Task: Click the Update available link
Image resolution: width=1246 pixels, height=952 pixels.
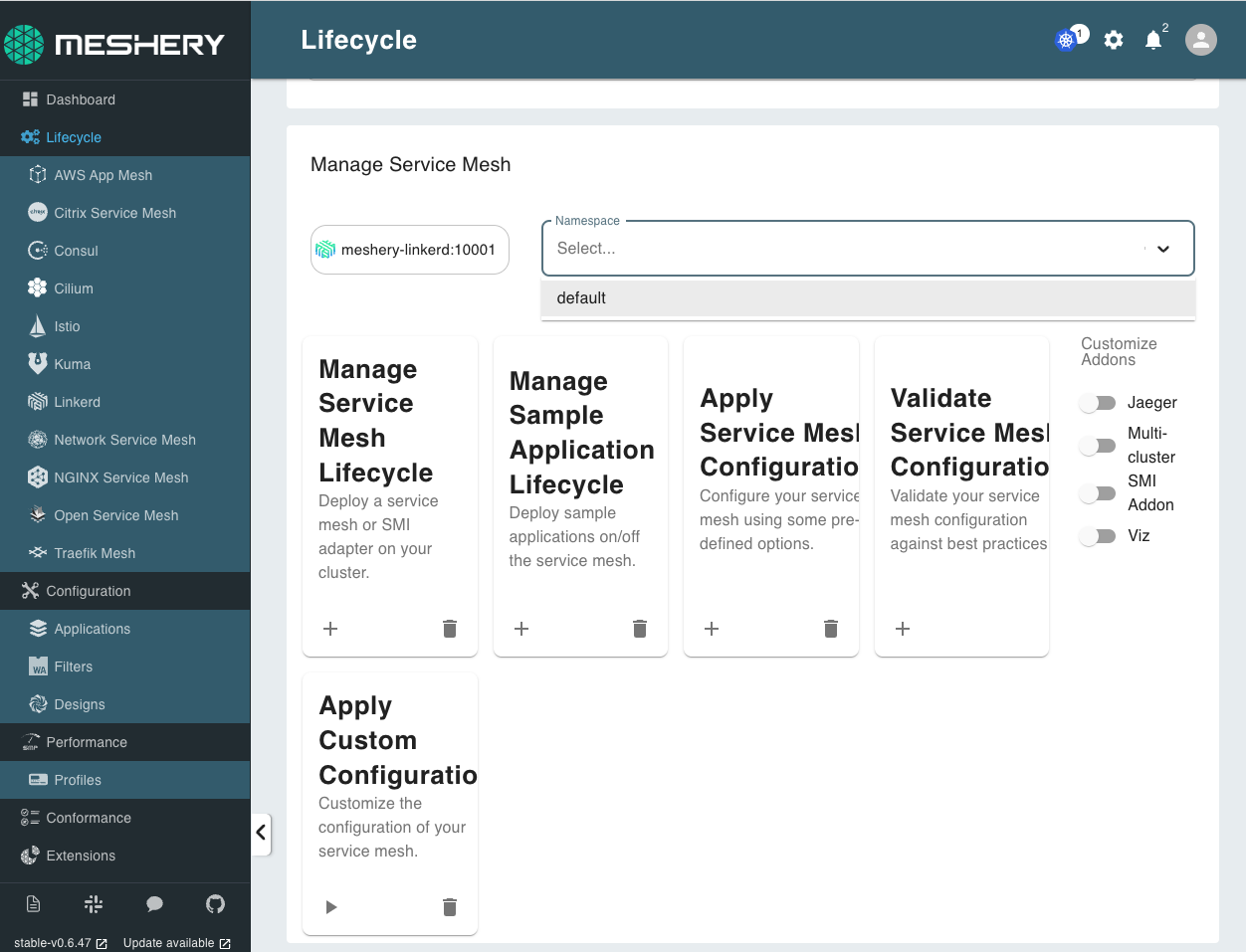Action: pyautogui.click(x=169, y=942)
